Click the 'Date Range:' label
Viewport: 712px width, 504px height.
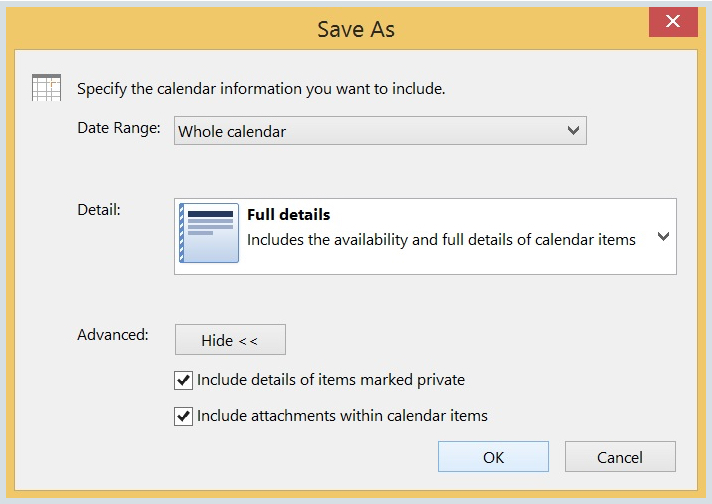click(119, 128)
